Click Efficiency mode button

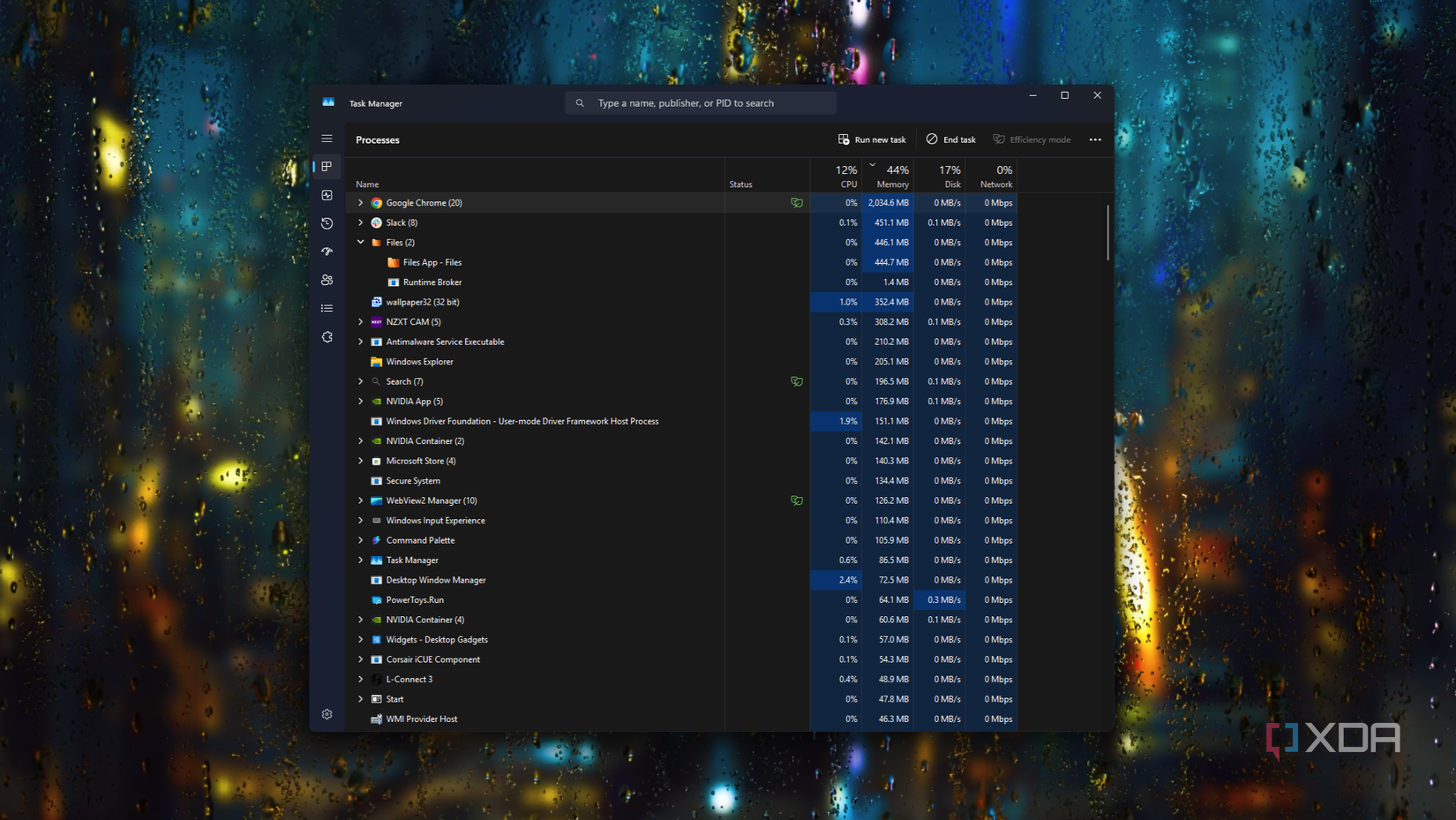coord(1032,139)
